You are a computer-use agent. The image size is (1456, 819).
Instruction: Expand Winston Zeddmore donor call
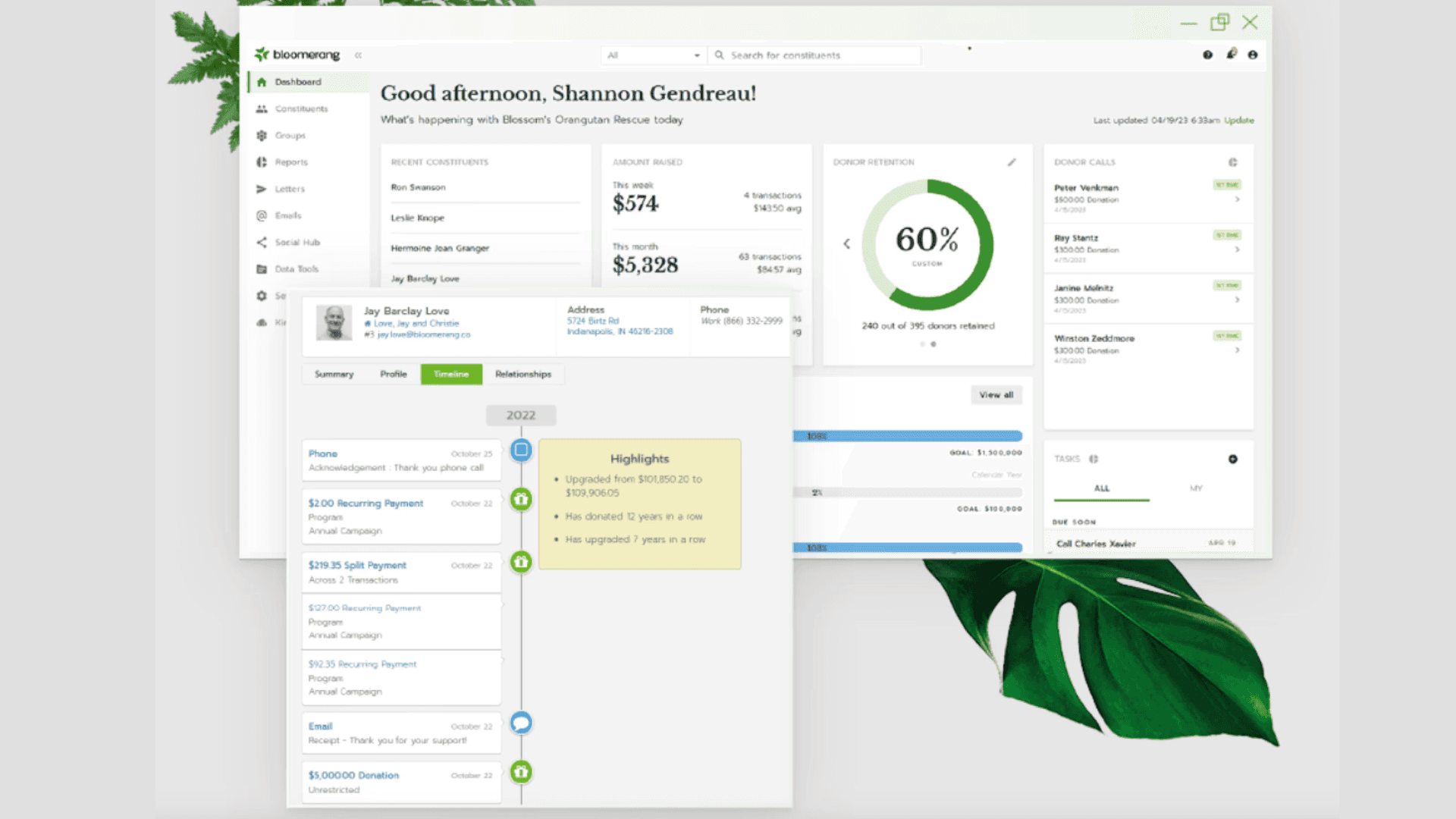[1237, 350]
